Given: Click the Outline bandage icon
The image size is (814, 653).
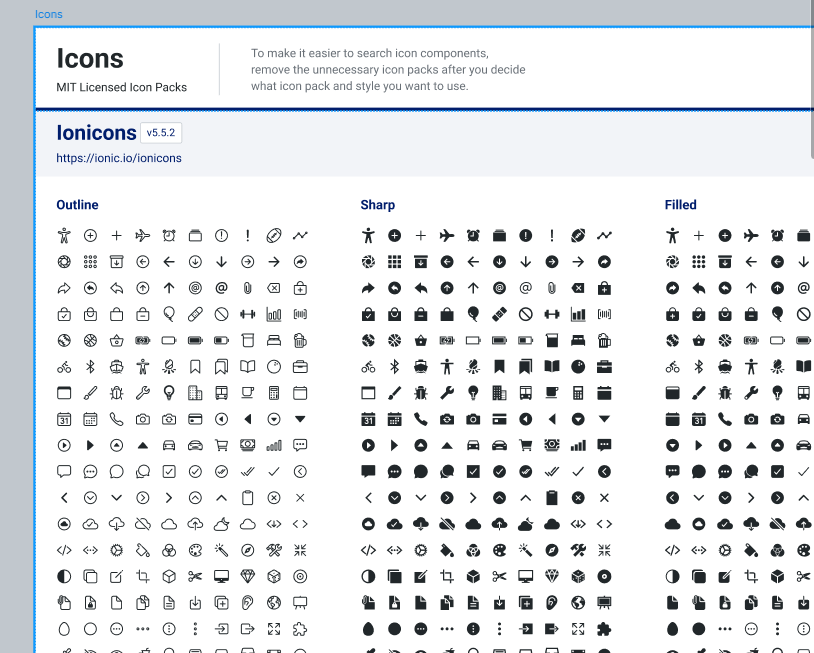Looking at the screenshot, I should tap(195, 315).
